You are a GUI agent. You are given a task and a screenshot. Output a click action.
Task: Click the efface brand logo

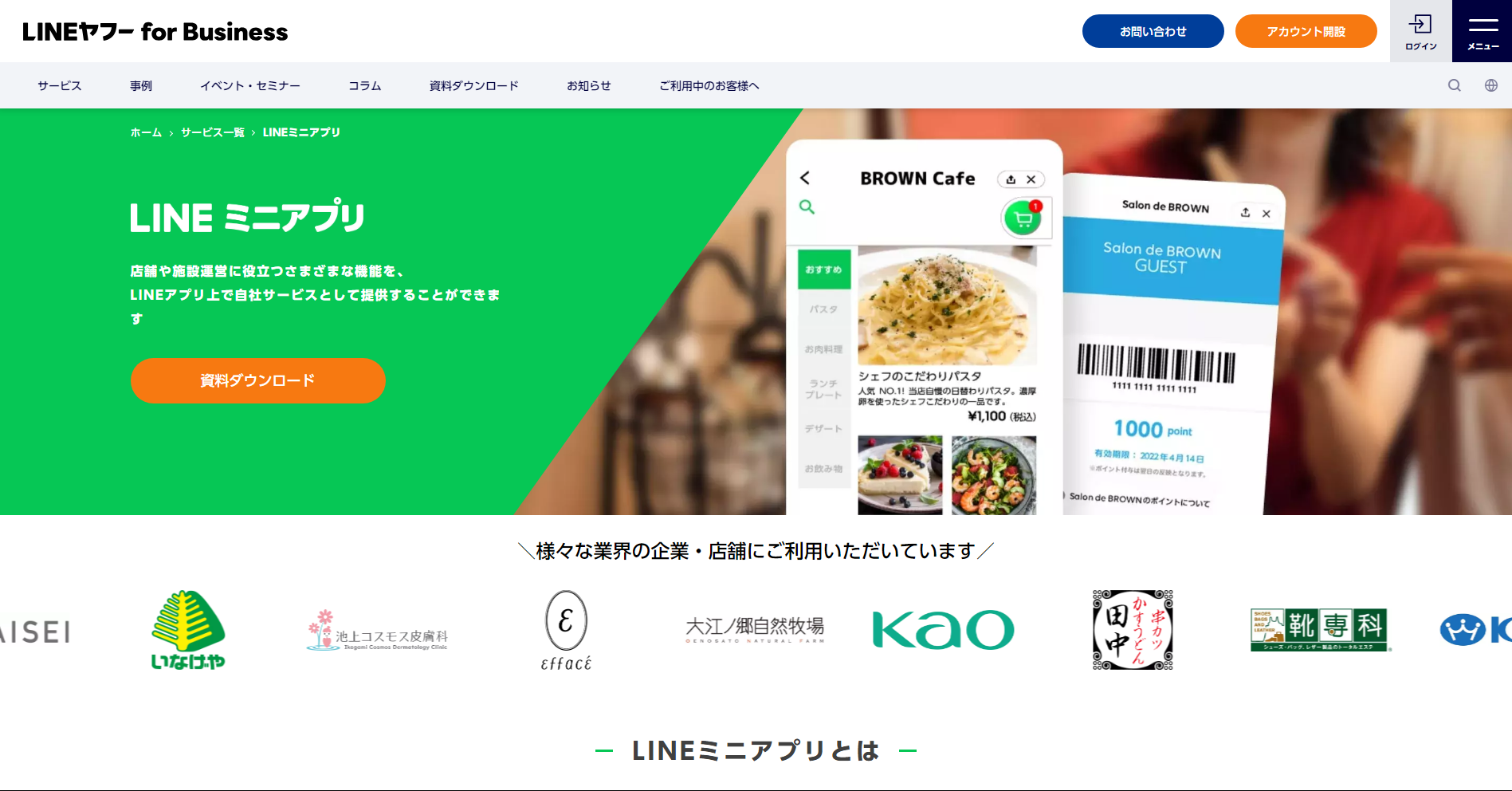(x=566, y=630)
